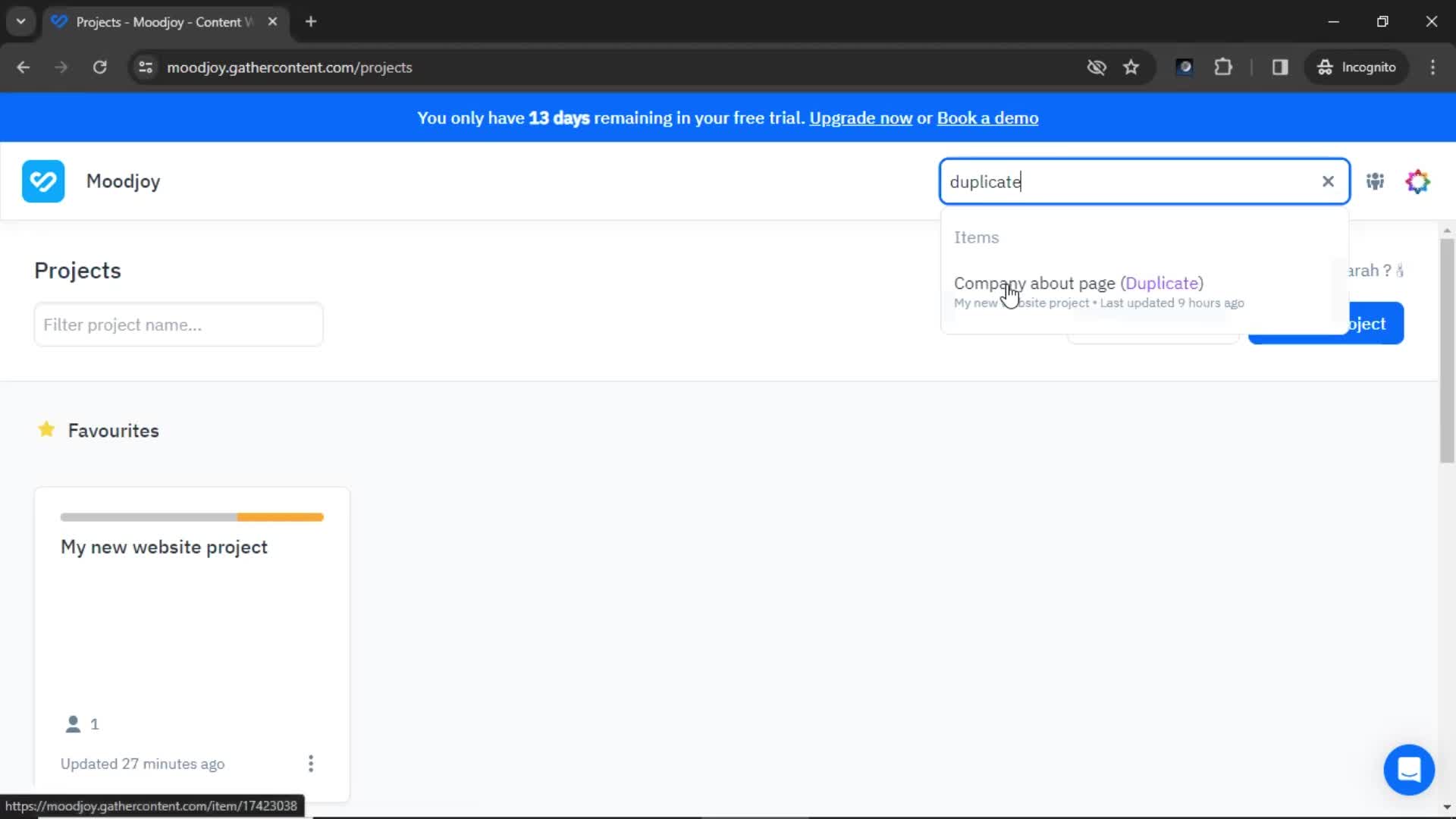Screen dimensions: 1456x819
Task: Click the extension icon next to the bookmark star
Action: [1185, 67]
